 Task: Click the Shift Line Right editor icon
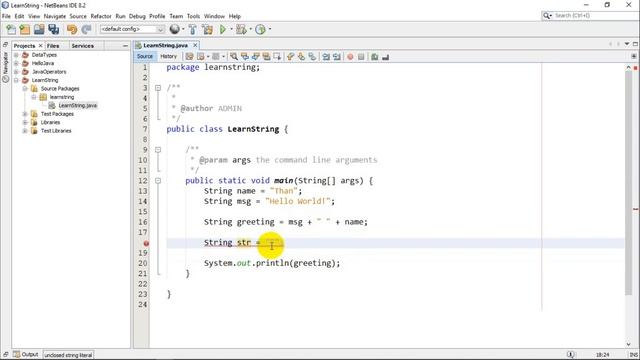337,57
